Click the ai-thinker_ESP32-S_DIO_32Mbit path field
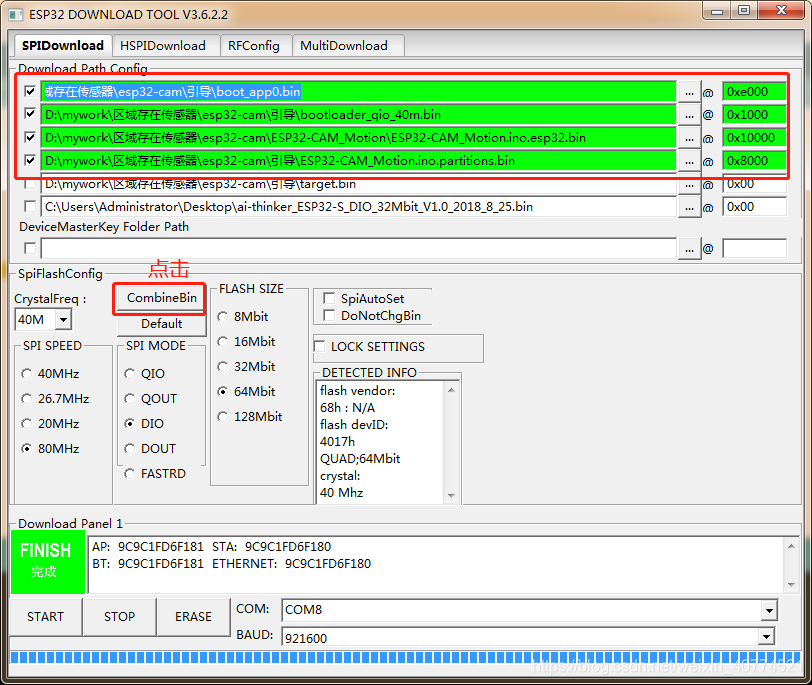Image resolution: width=812 pixels, height=685 pixels. pos(359,207)
